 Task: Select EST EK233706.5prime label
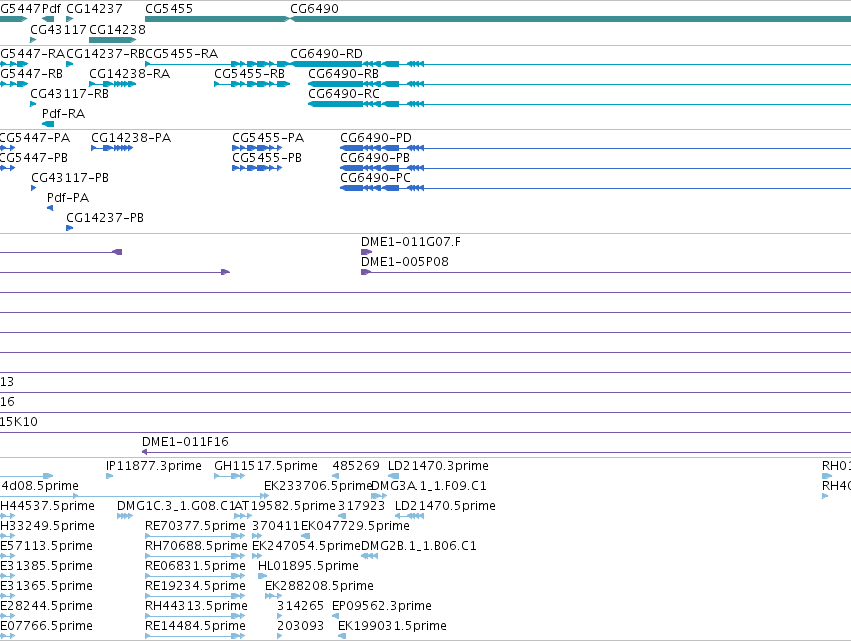(318, 486)
